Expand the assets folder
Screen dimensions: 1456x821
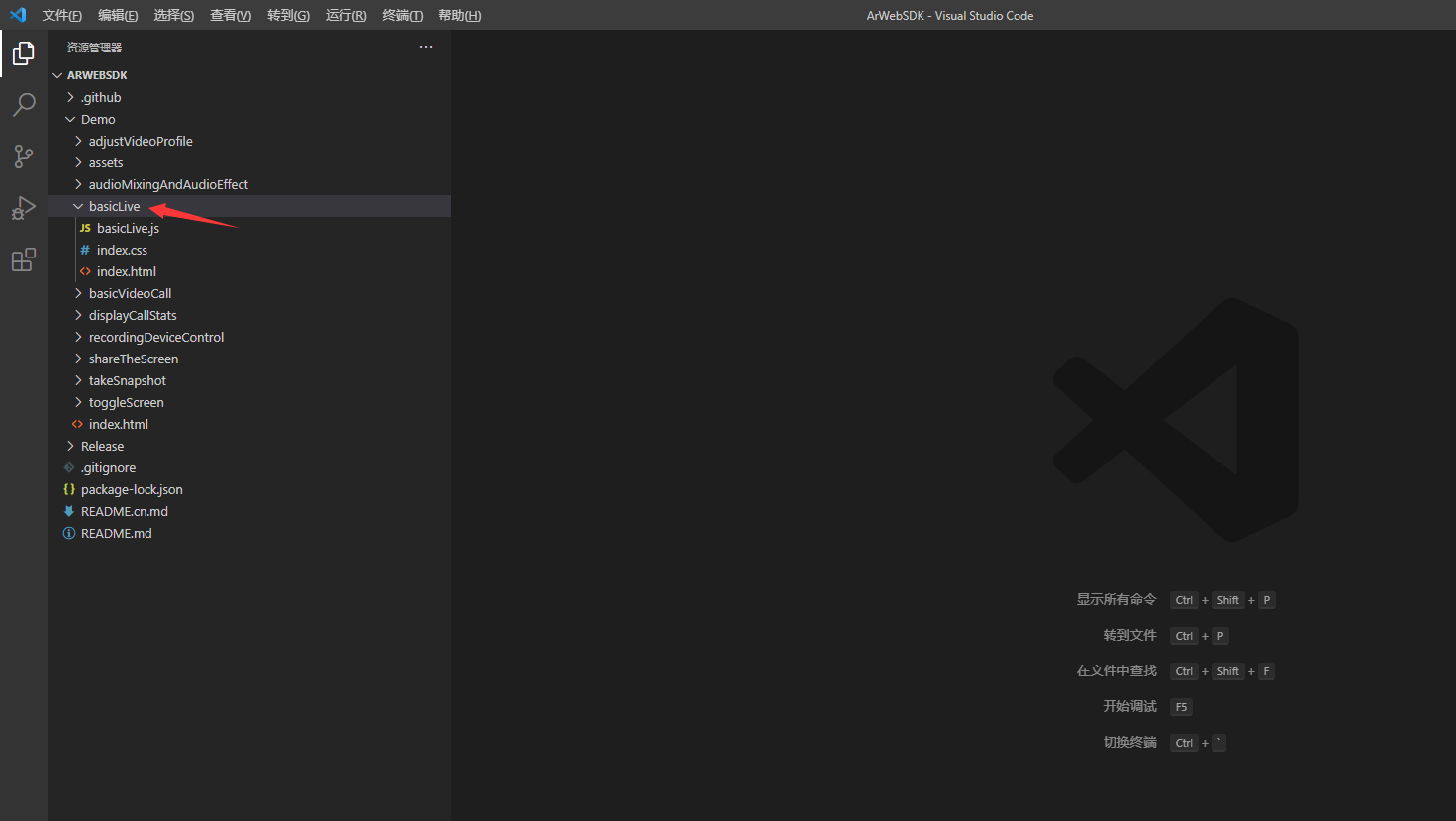tap(78, 162)
